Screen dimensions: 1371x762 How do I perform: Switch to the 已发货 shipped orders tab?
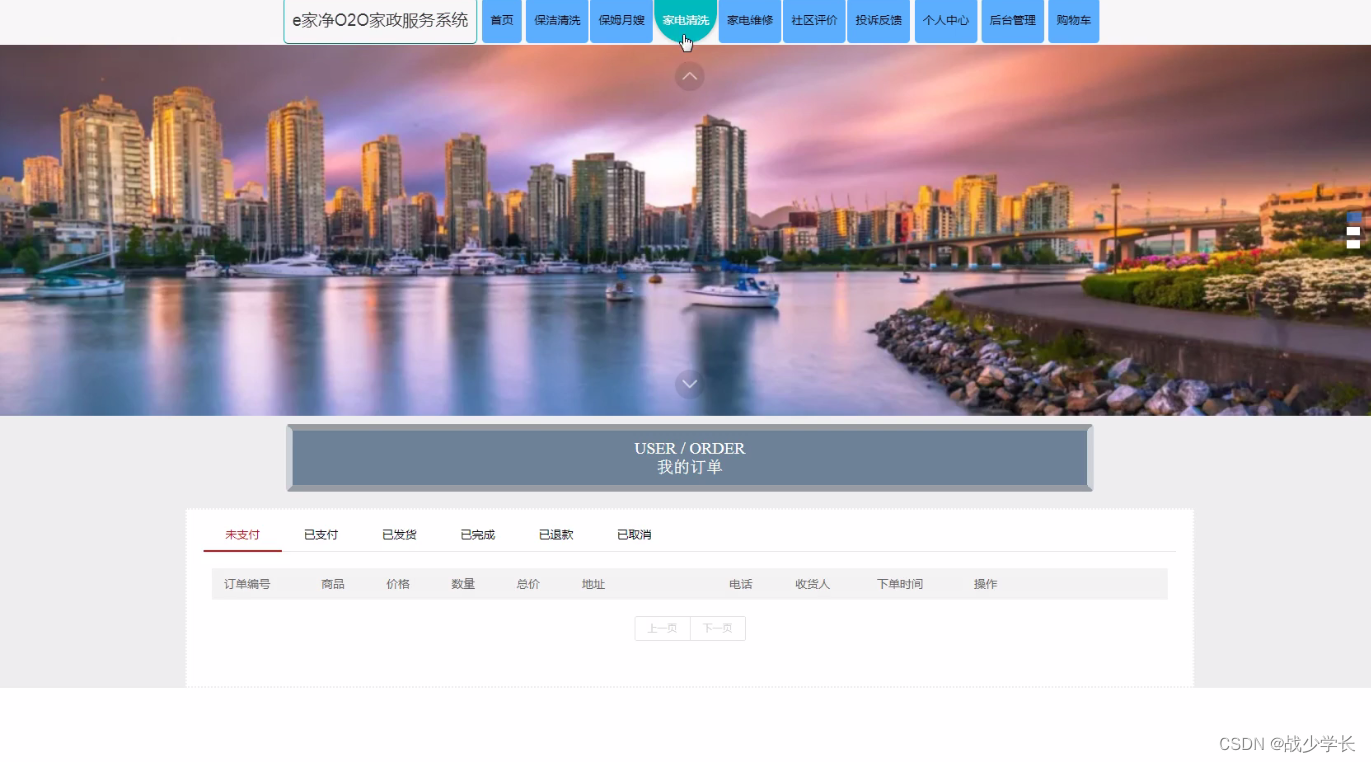398,534
